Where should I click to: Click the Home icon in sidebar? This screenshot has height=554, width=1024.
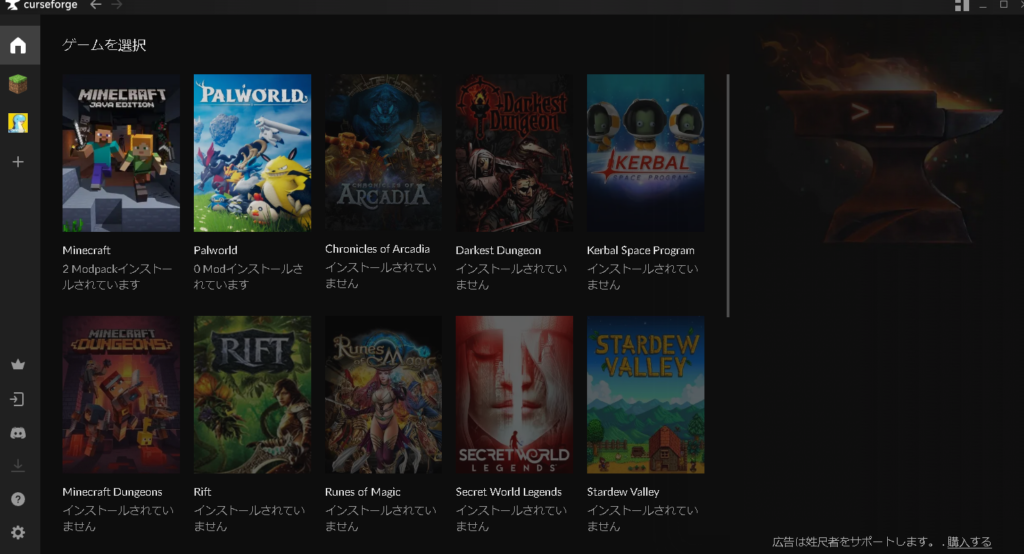[18, 46]
